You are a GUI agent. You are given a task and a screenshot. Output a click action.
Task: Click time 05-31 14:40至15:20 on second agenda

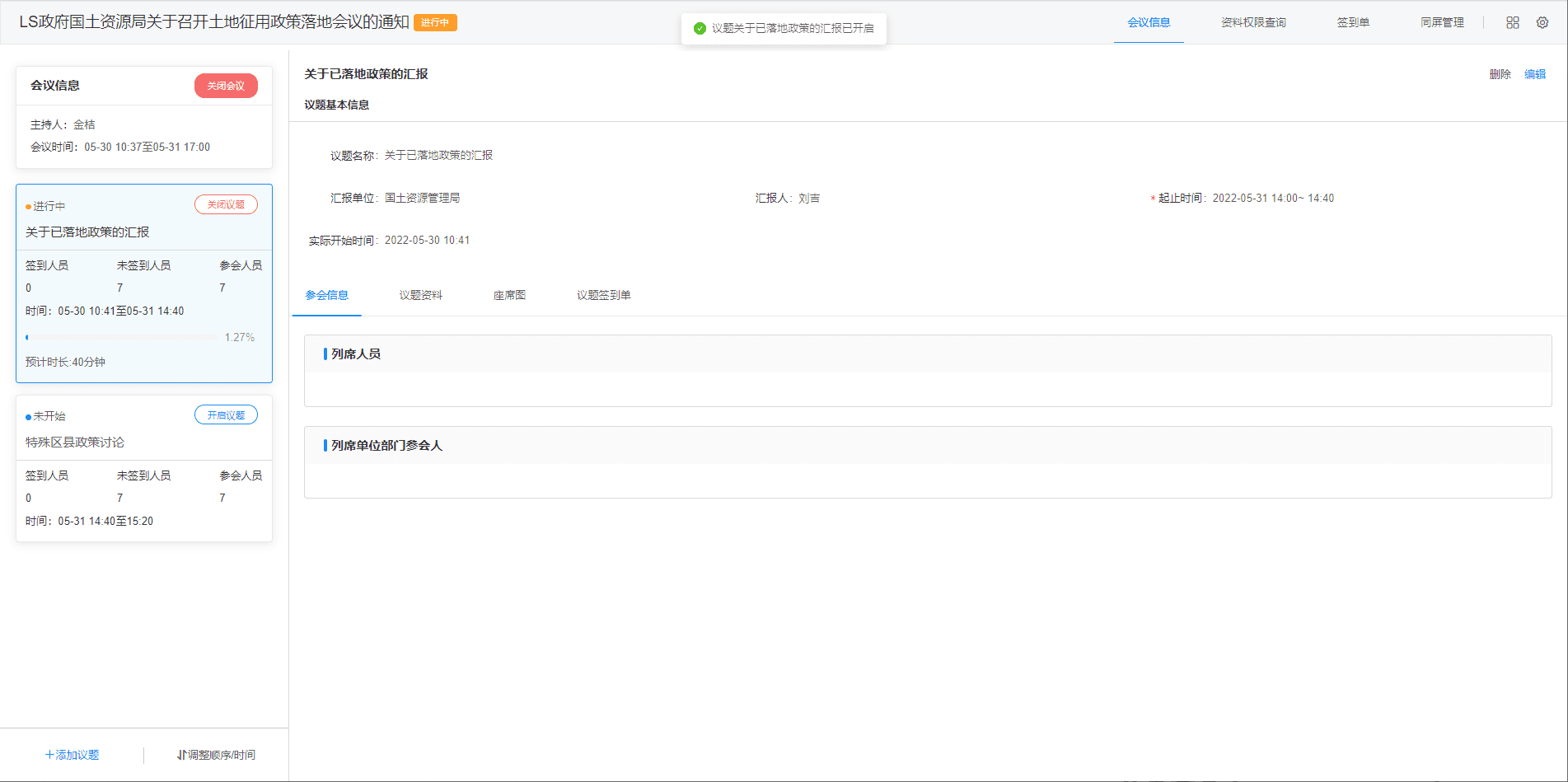point(105,521)
